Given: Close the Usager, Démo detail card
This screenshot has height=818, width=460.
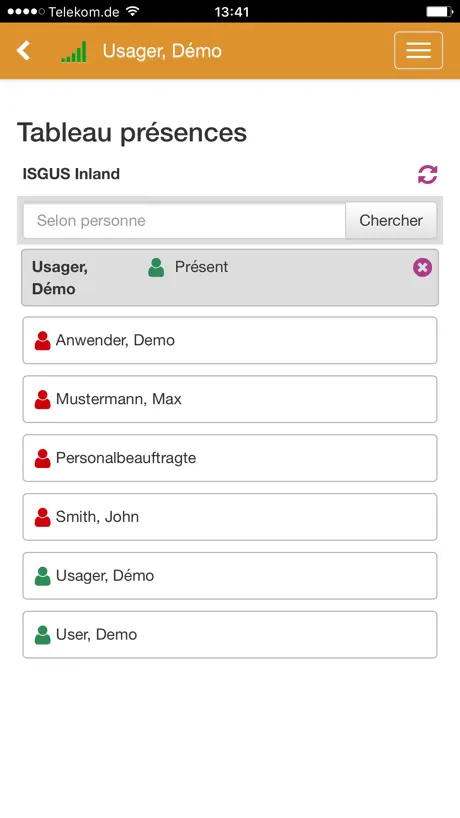Looking at the screenshot, I should tap(422, 268).
